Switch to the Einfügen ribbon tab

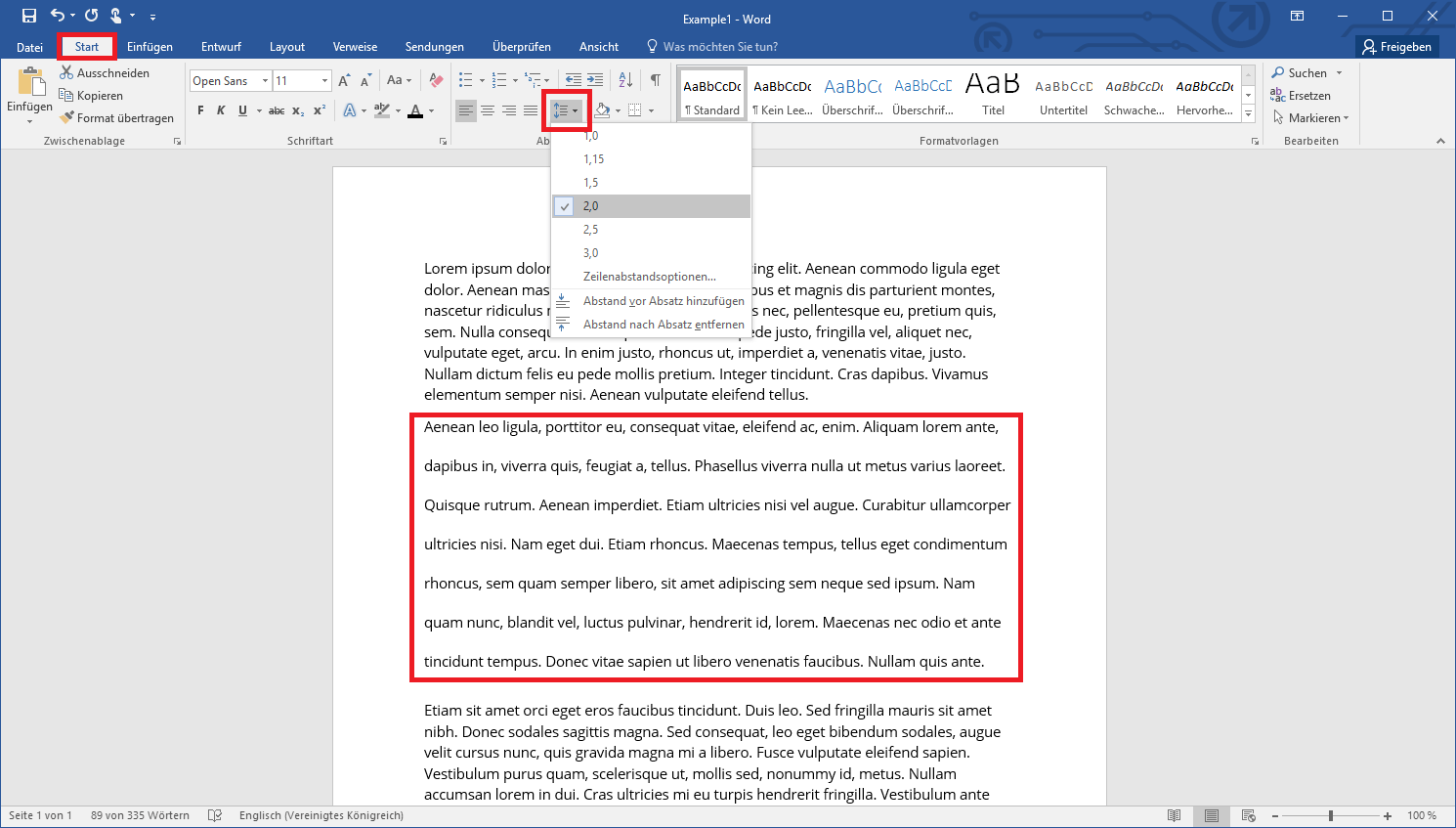[x=150, y=47]
